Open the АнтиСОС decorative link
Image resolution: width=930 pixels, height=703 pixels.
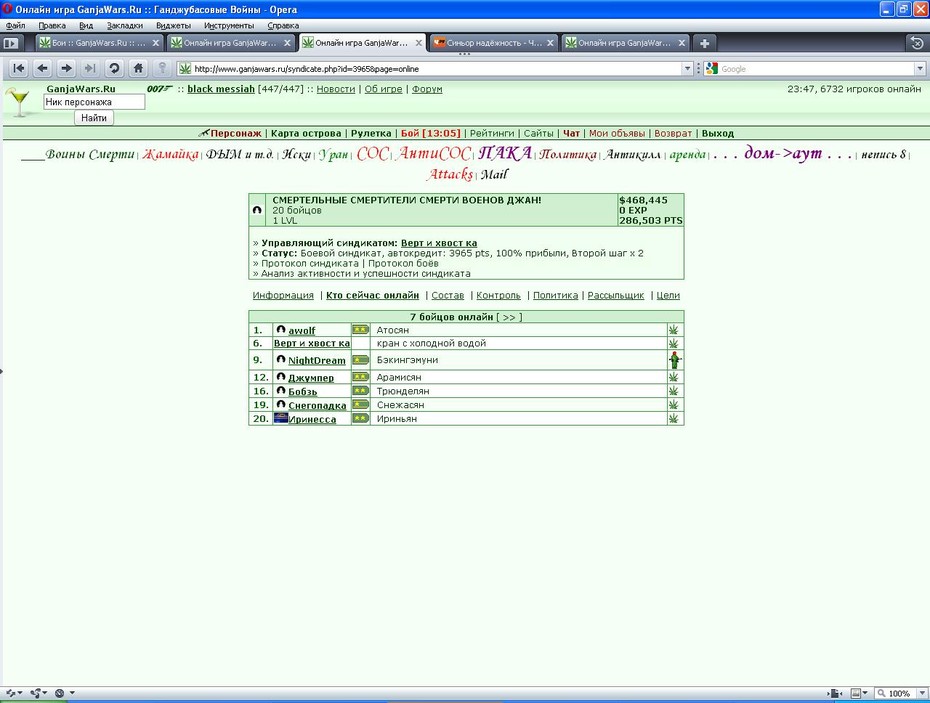[434, 154]
